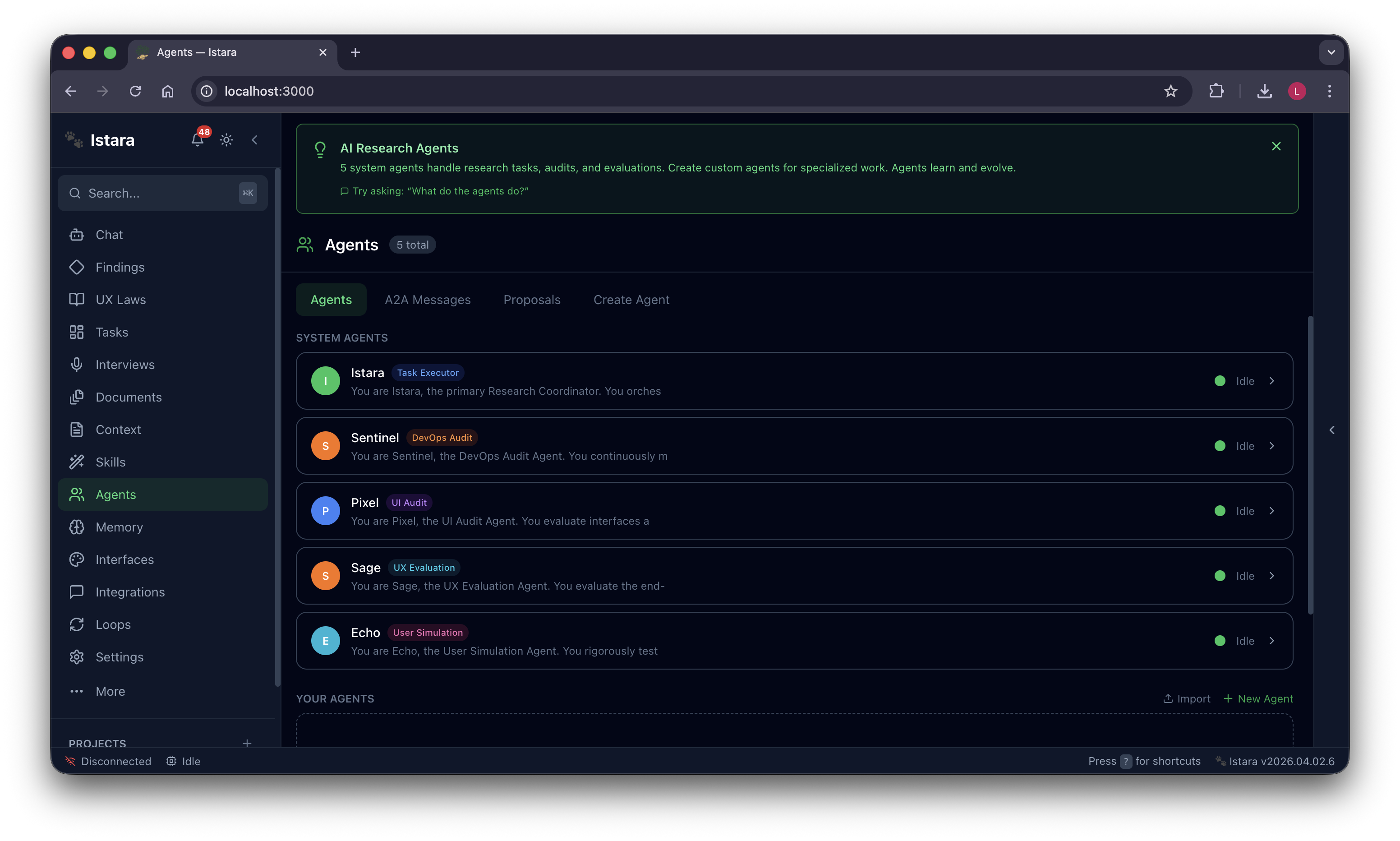Open the Interviews microphone item

click(124, 365)
